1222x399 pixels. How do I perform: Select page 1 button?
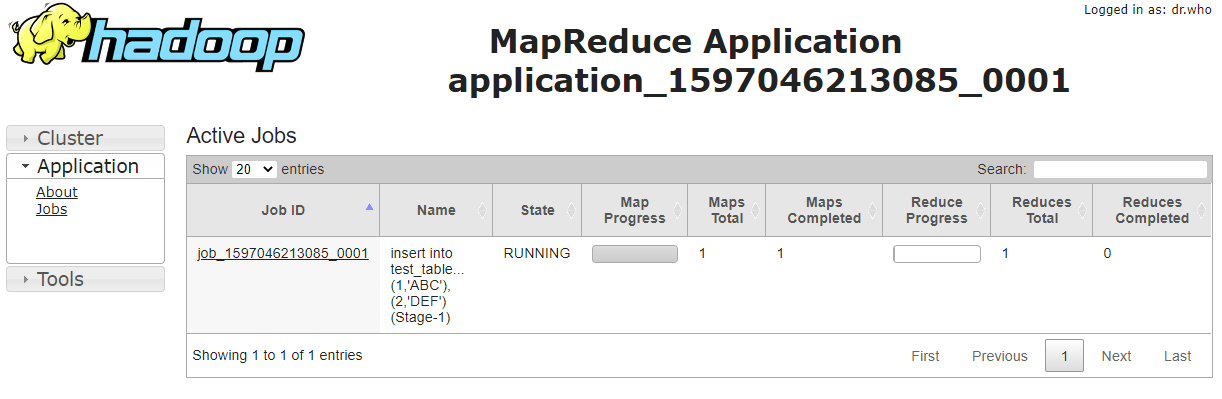click(x=1064, y=356)
